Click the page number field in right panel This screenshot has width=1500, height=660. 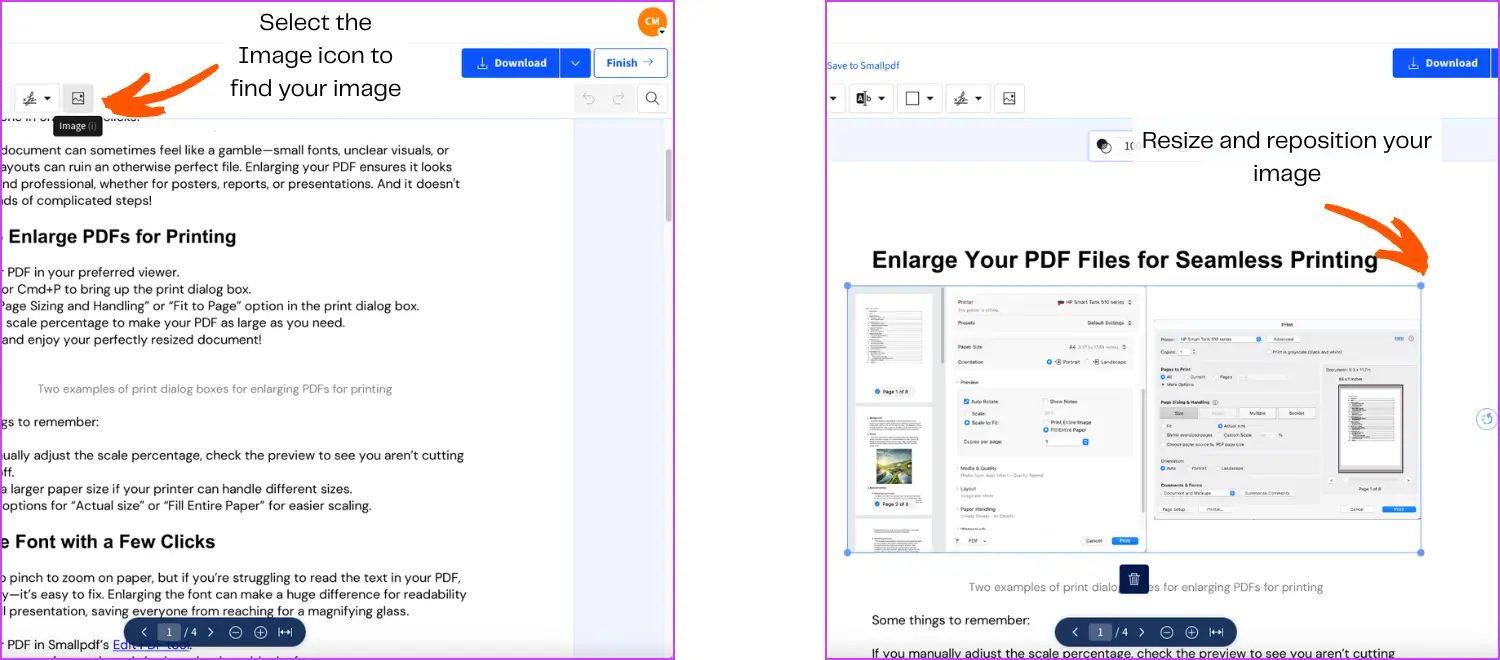pyautogui.click(x=1101, y=632)
